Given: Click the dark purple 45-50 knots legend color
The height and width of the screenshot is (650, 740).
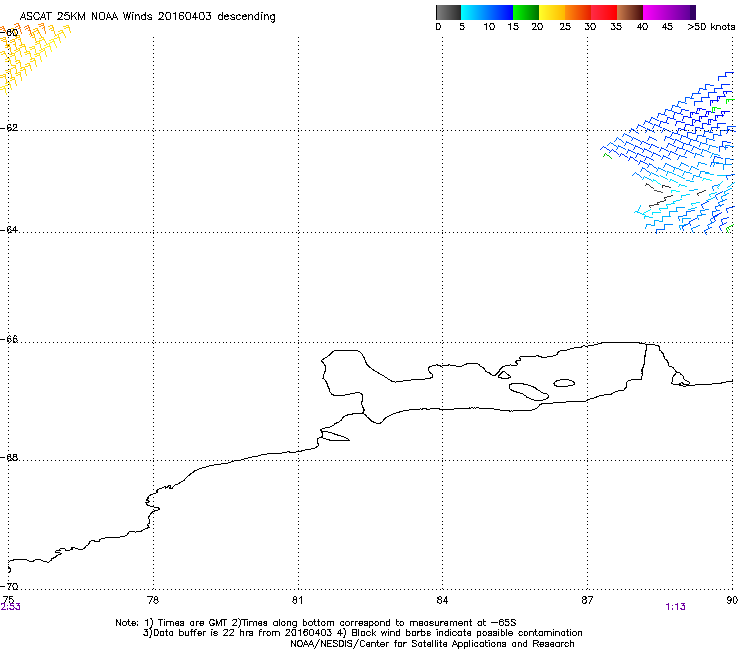Looking at the screenshot, I should [682, 12].
